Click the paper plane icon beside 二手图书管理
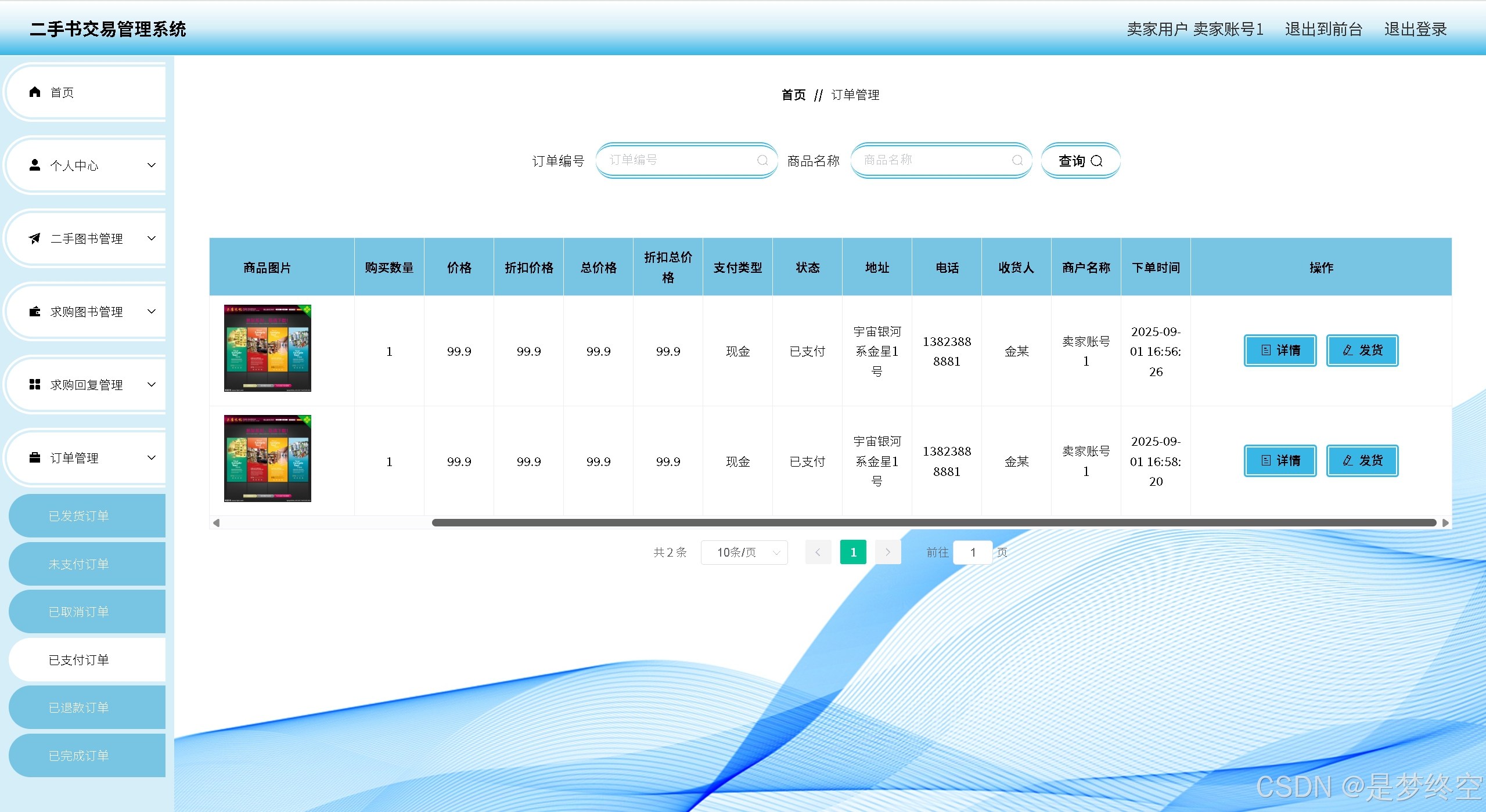The image size is (1486, 812). coord(35,238)
